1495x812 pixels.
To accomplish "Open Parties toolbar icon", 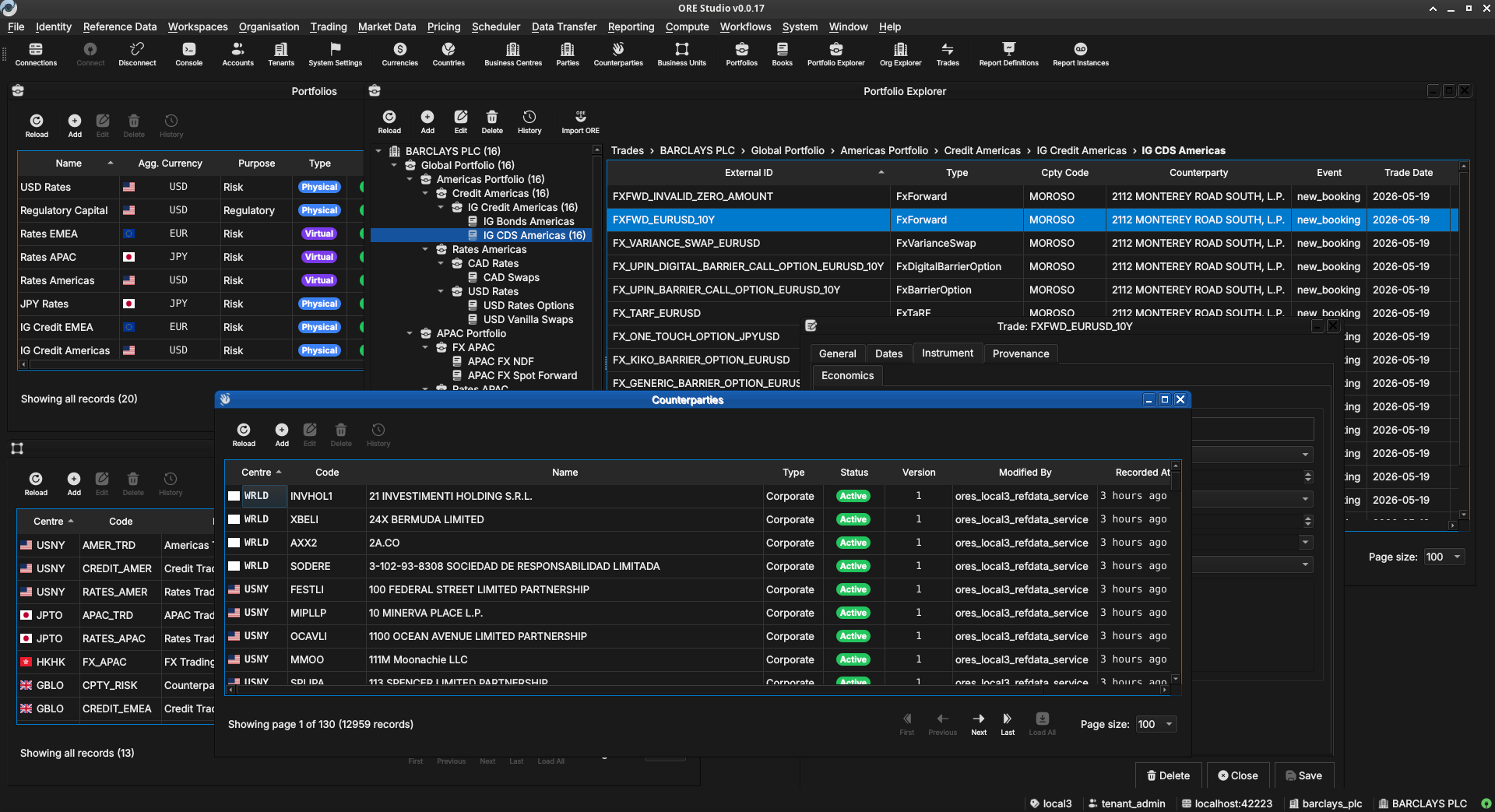I will tap(568, 54).
